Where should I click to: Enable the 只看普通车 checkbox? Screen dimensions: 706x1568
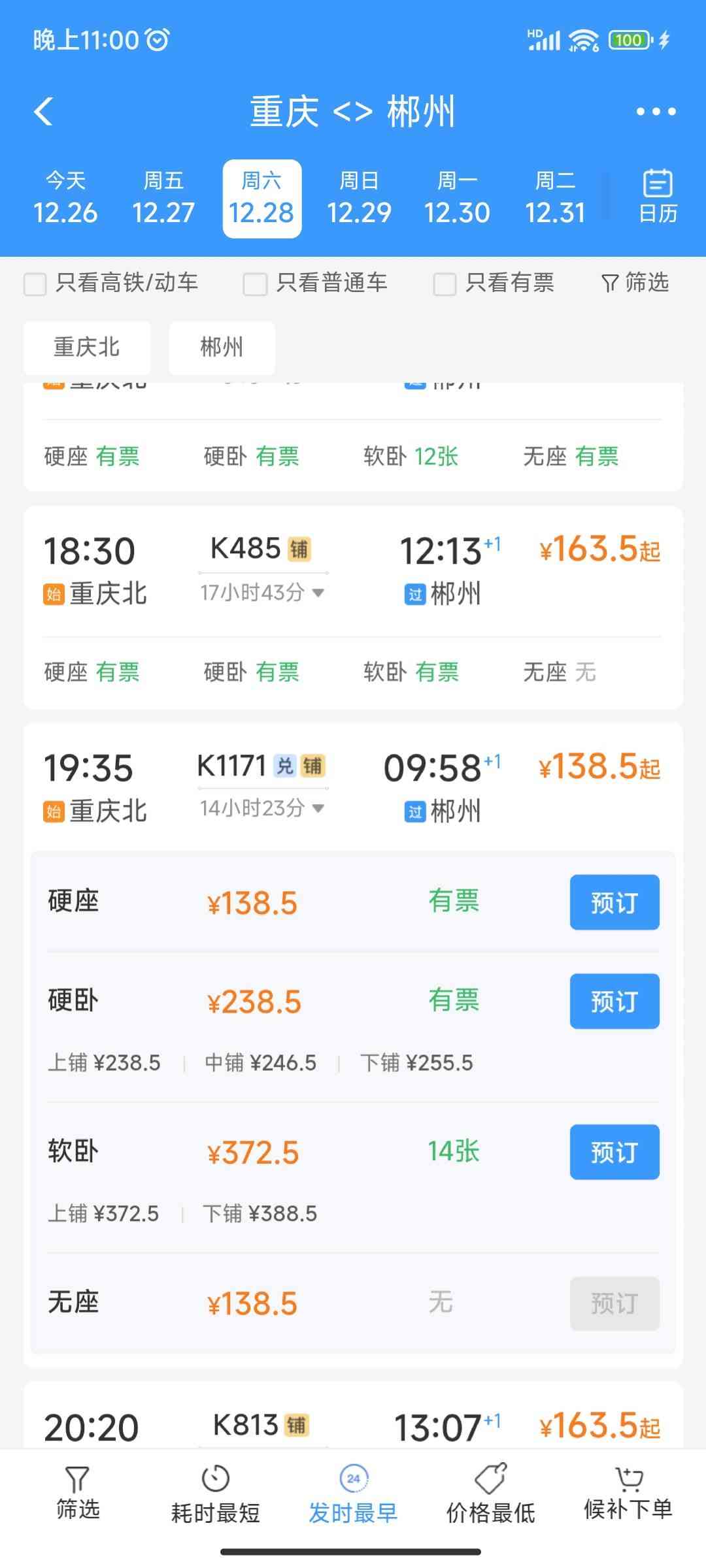(x=255, y=284)
